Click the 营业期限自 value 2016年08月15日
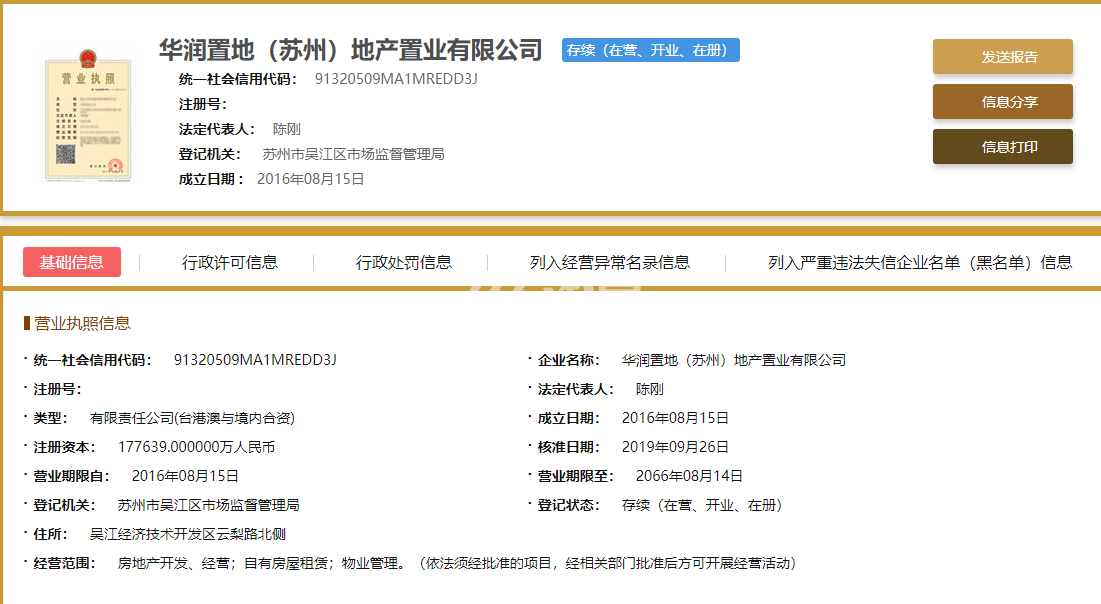 [185, 475]
